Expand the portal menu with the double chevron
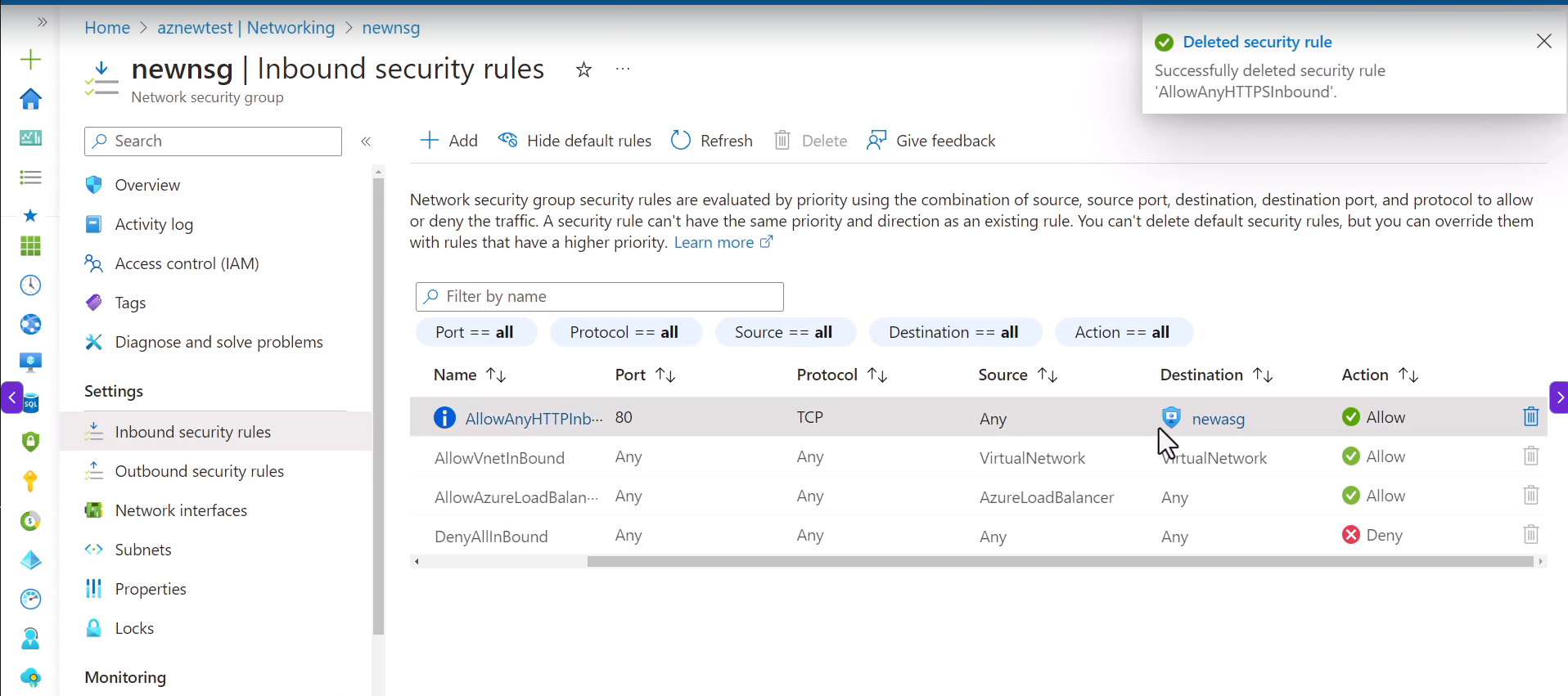Image resolution: width=1568 pixels, height=696 pixels. click(42, 22)
